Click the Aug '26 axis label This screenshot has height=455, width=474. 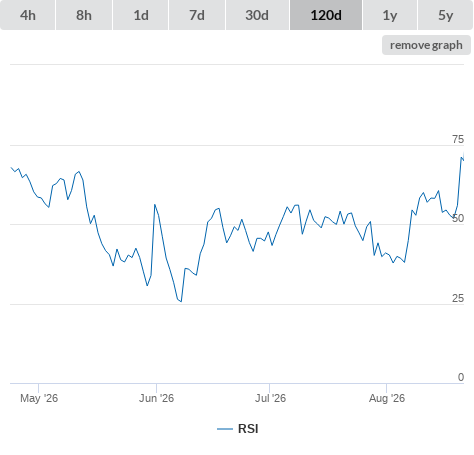[x=387, y=398]
